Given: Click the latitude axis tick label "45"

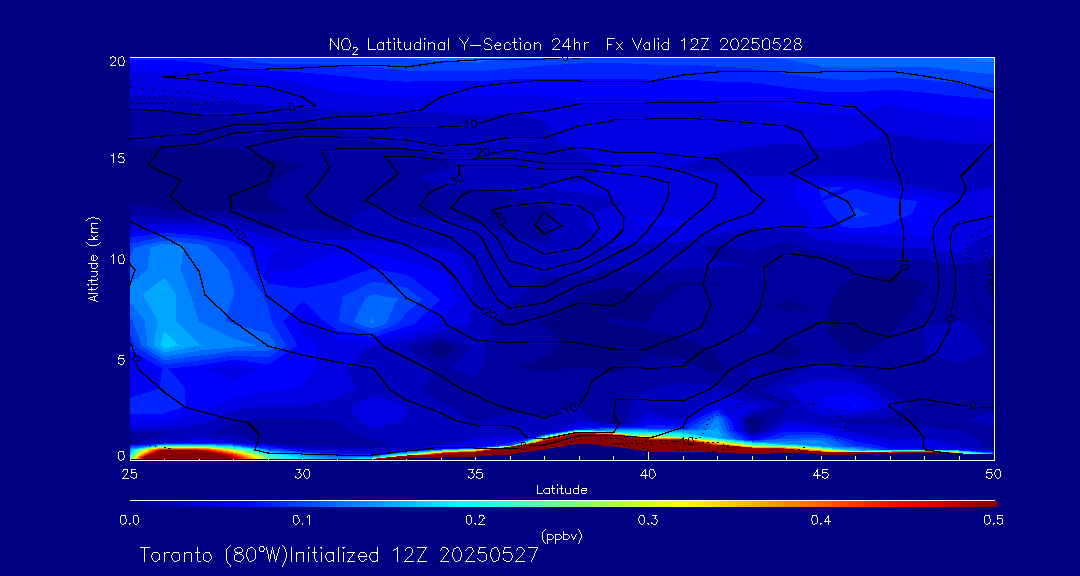Looking at the screenshot, I should click(x=820, y=474).
